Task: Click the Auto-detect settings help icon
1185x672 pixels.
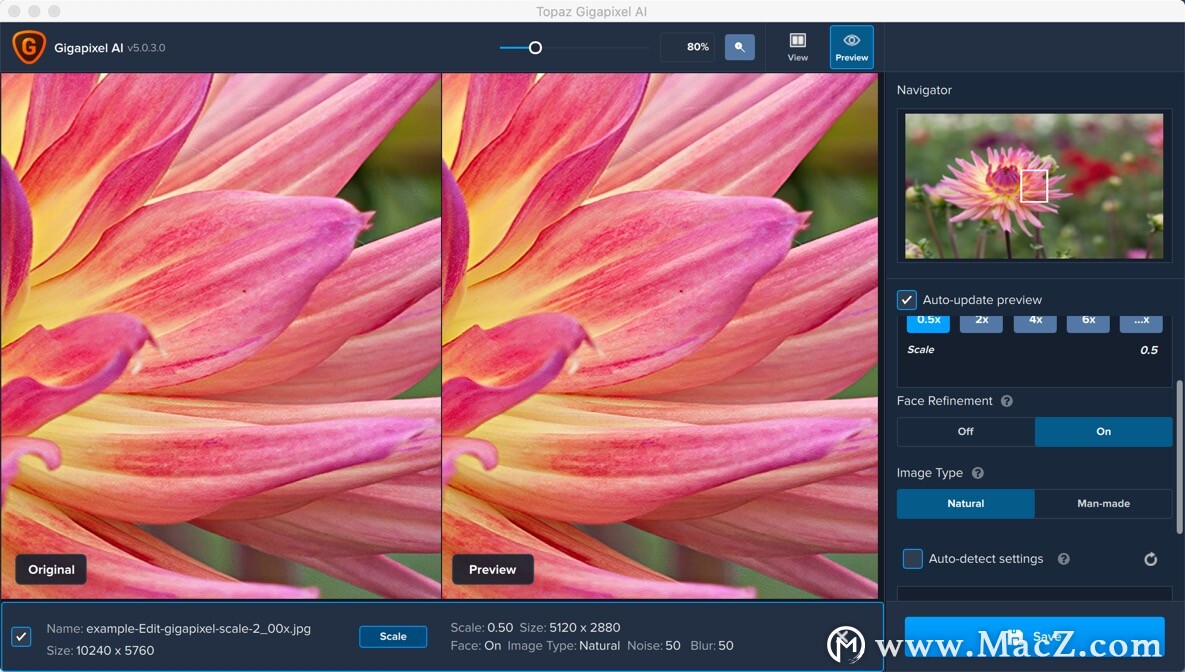Action: tap(1063, 558)
